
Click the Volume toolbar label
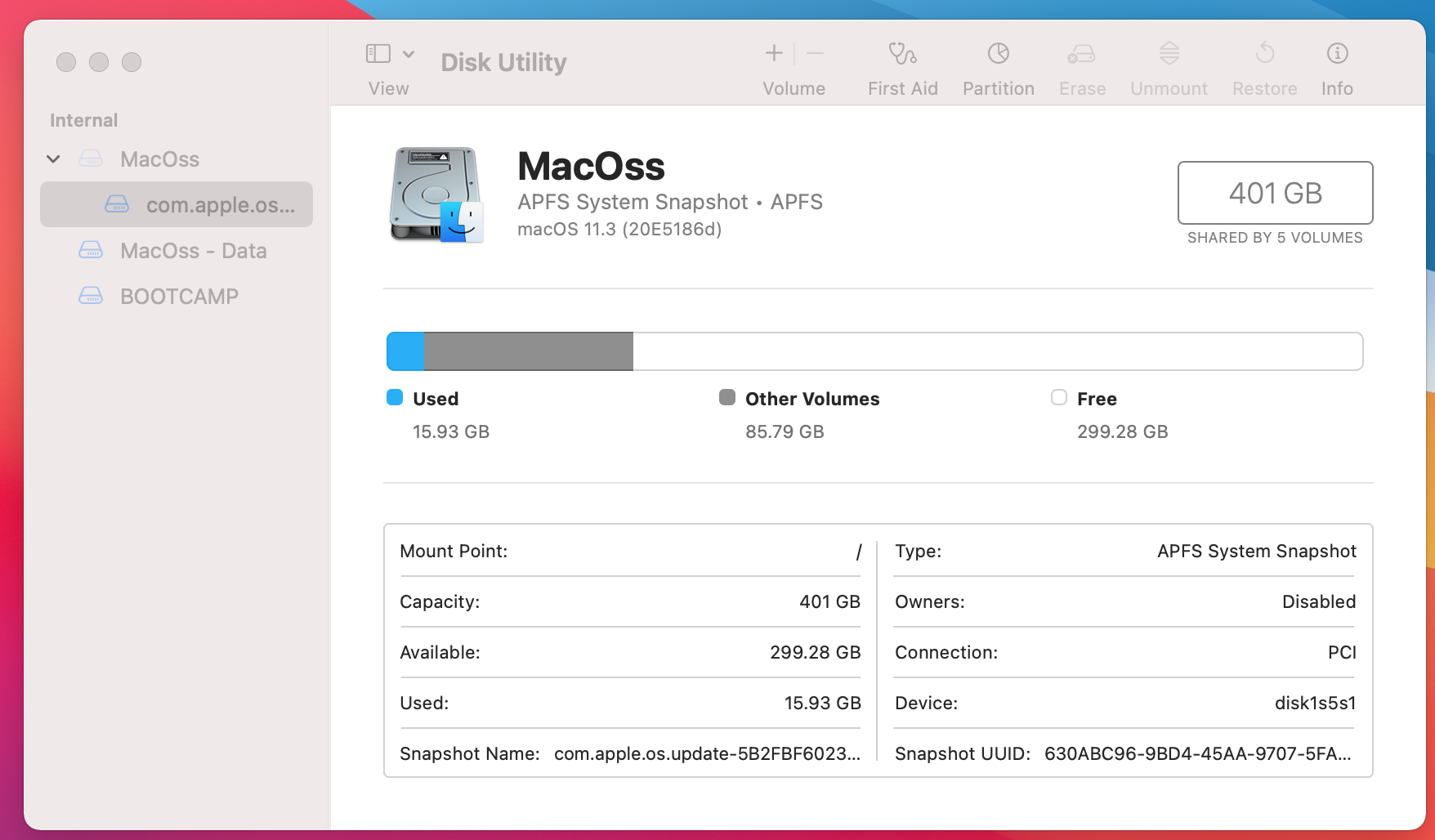coord(793,88)
